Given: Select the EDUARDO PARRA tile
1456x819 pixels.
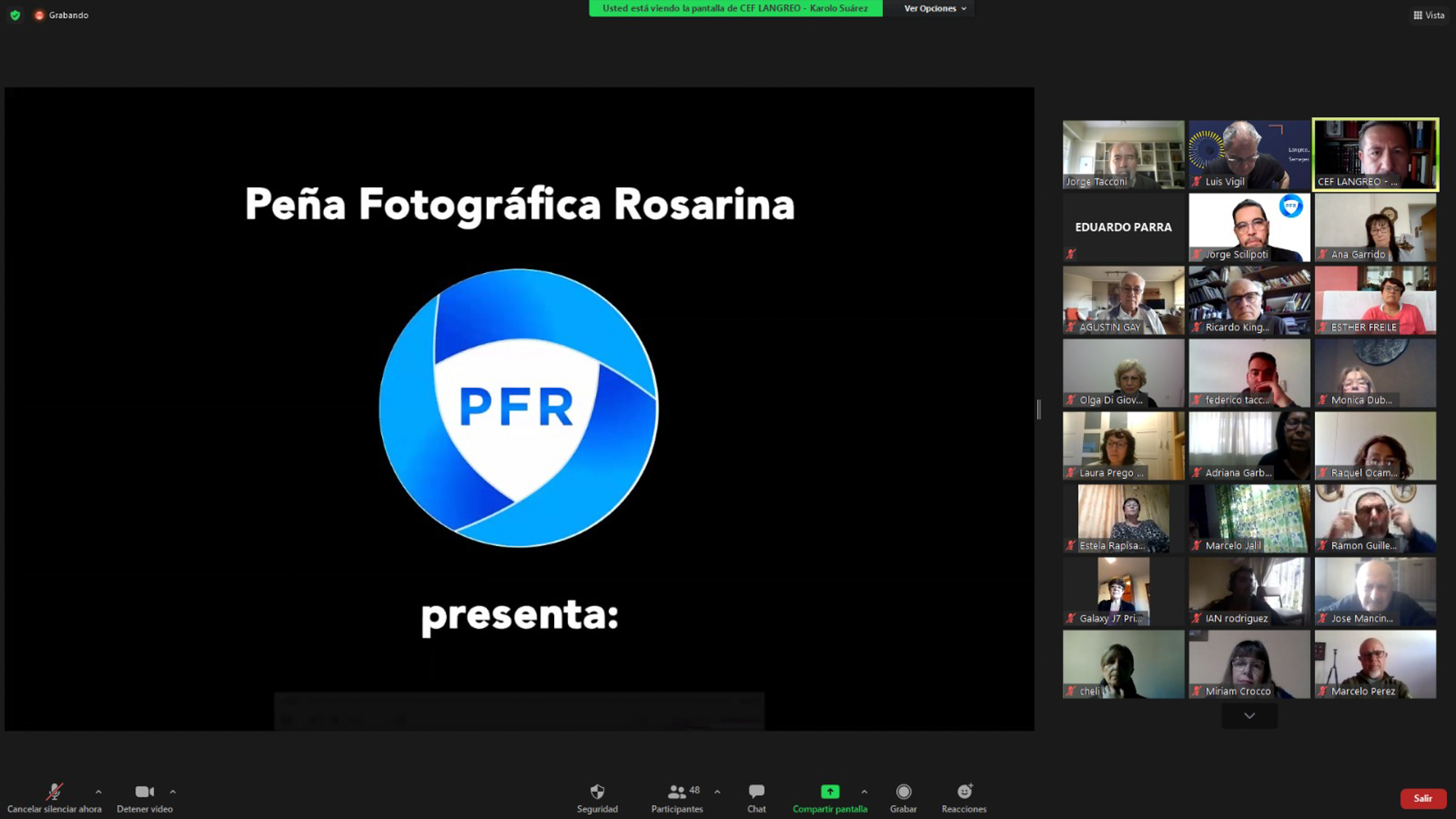Looking at the screenshot, I should (1123, 227).
